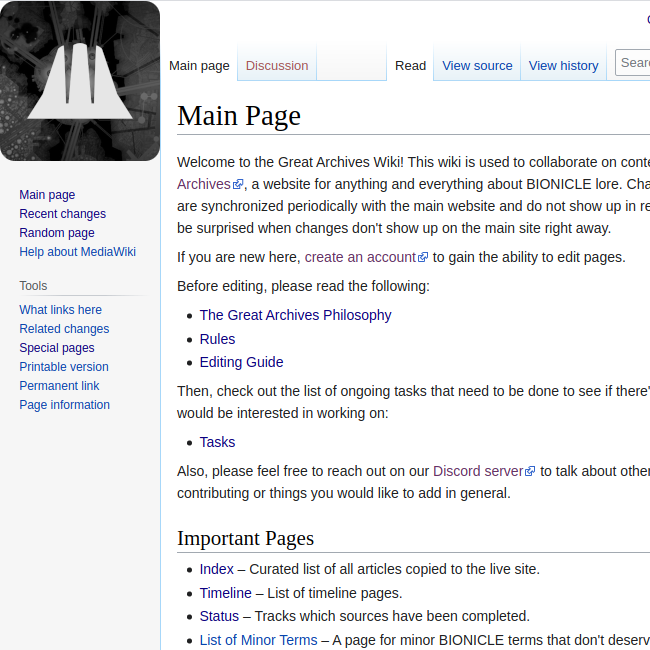Open Special pages link

[x=57, y=348]
